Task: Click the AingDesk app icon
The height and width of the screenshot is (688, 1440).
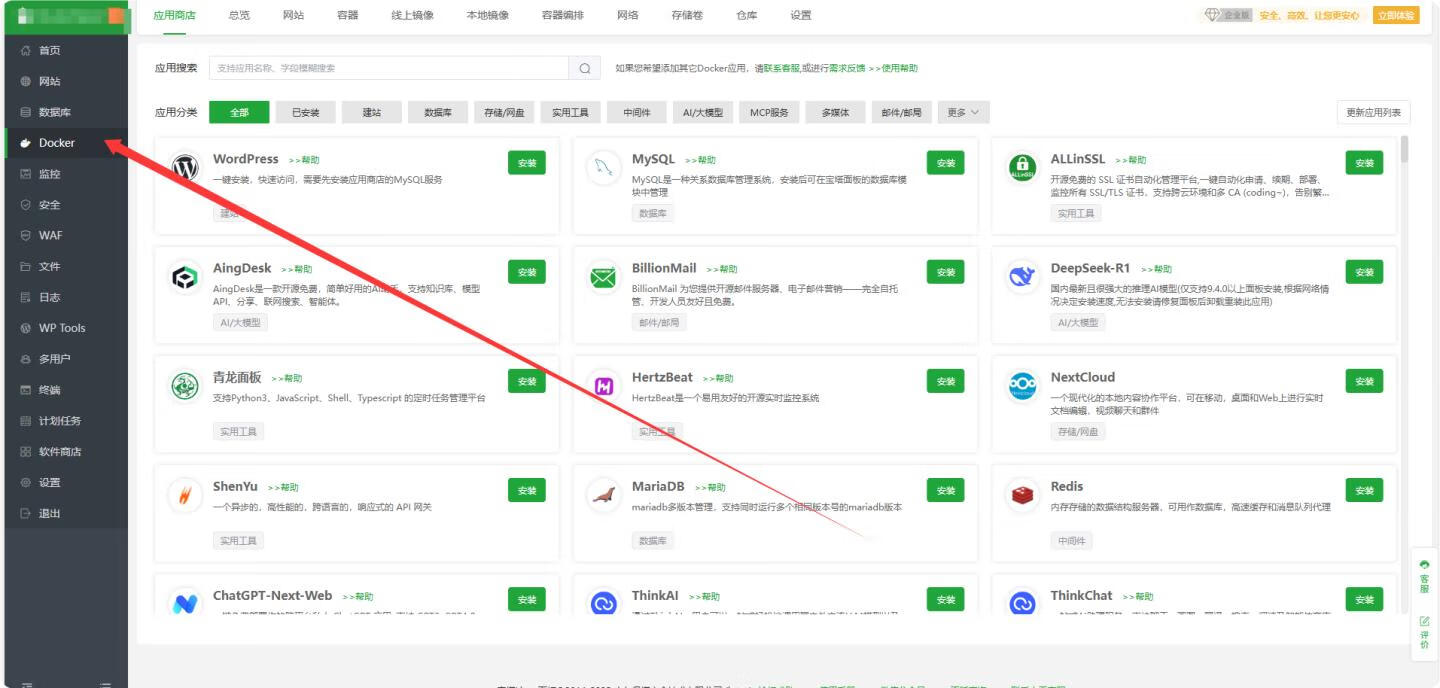Action: pos(185,277)
